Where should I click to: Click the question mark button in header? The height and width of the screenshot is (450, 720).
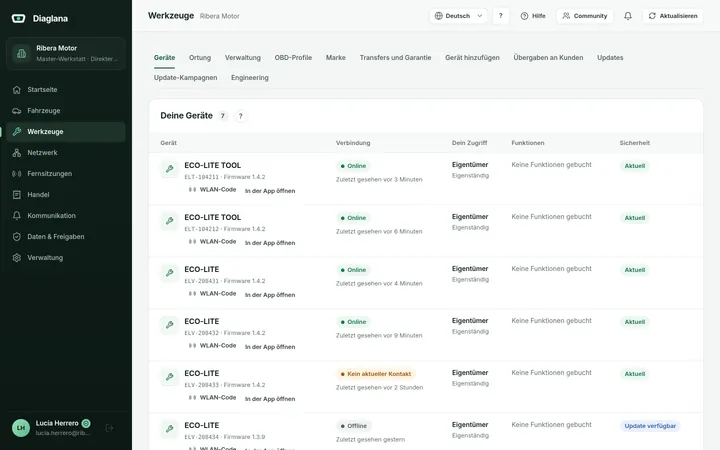pyautogui.click(x=501, y=16)
